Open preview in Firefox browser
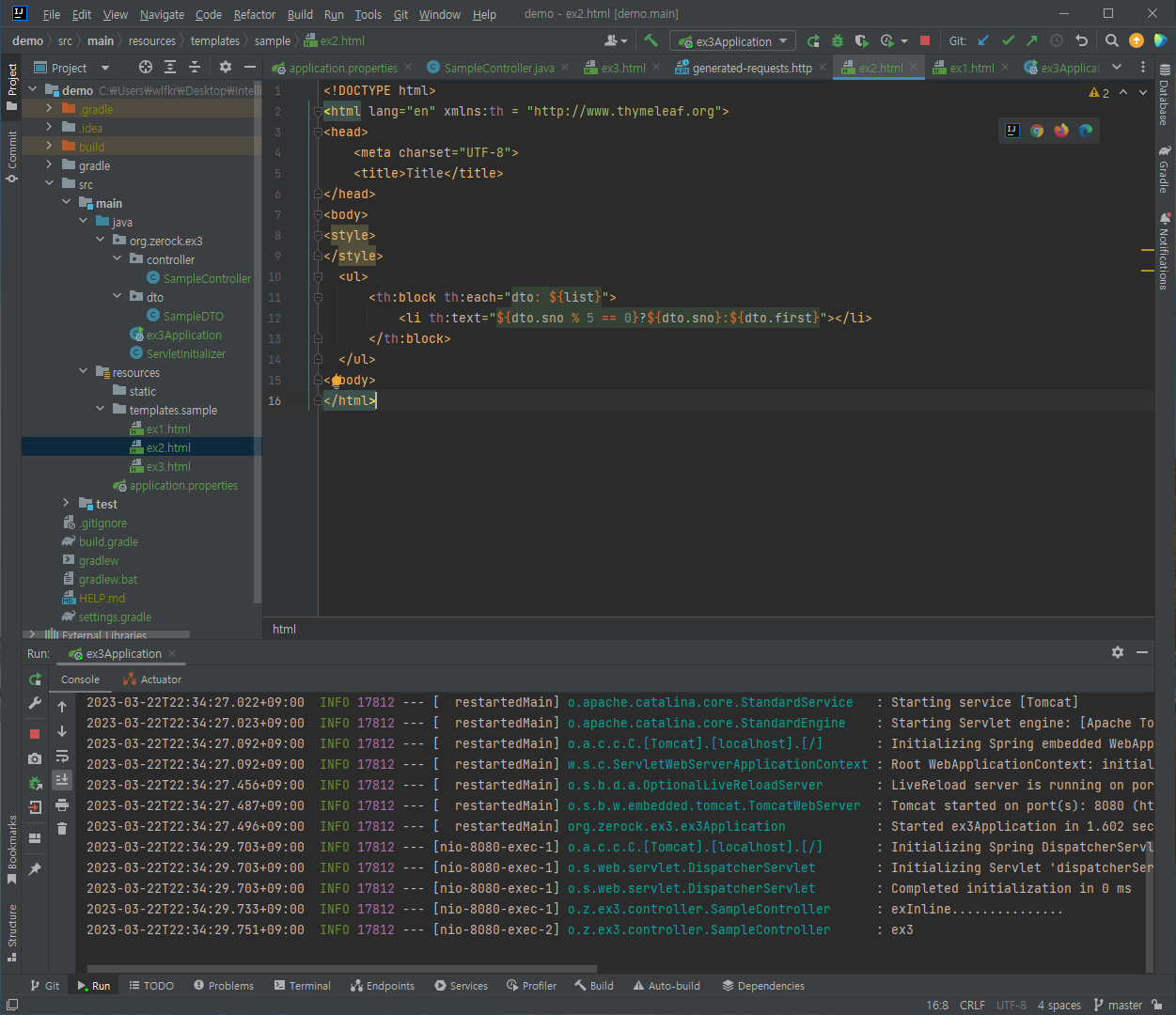Screen dimensions: 1176x1015 pyautogui.click(x=1061, y=131)
